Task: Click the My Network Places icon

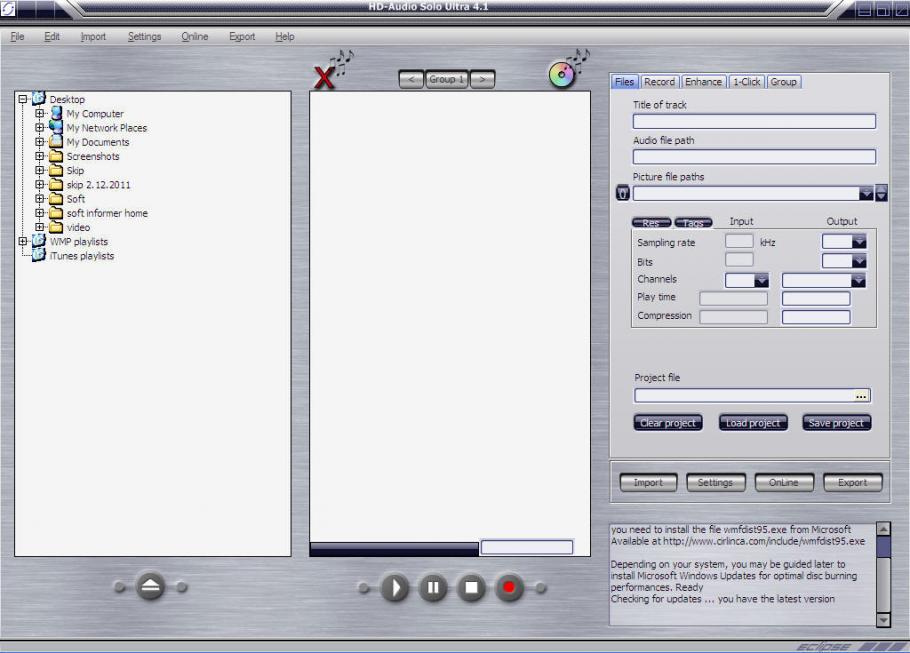Action: (x=56, y=127)
